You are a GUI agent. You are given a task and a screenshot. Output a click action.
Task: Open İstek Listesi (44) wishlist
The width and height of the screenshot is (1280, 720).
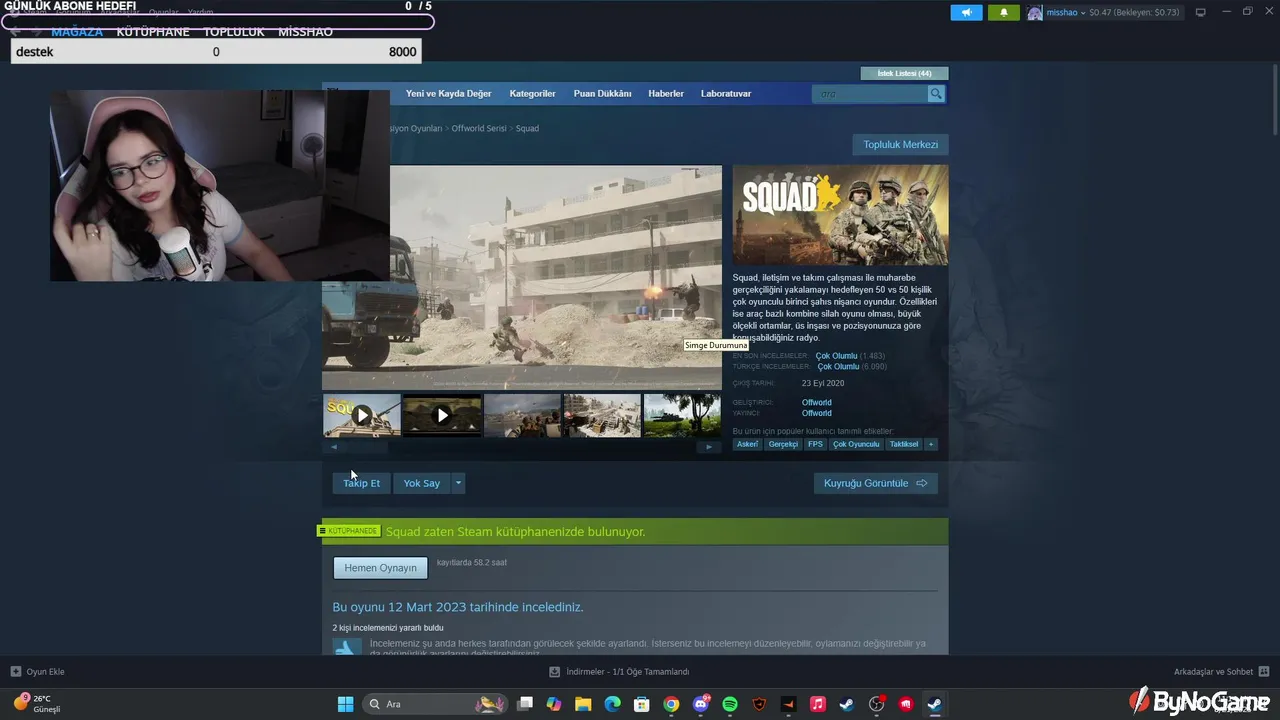point(904,73)
